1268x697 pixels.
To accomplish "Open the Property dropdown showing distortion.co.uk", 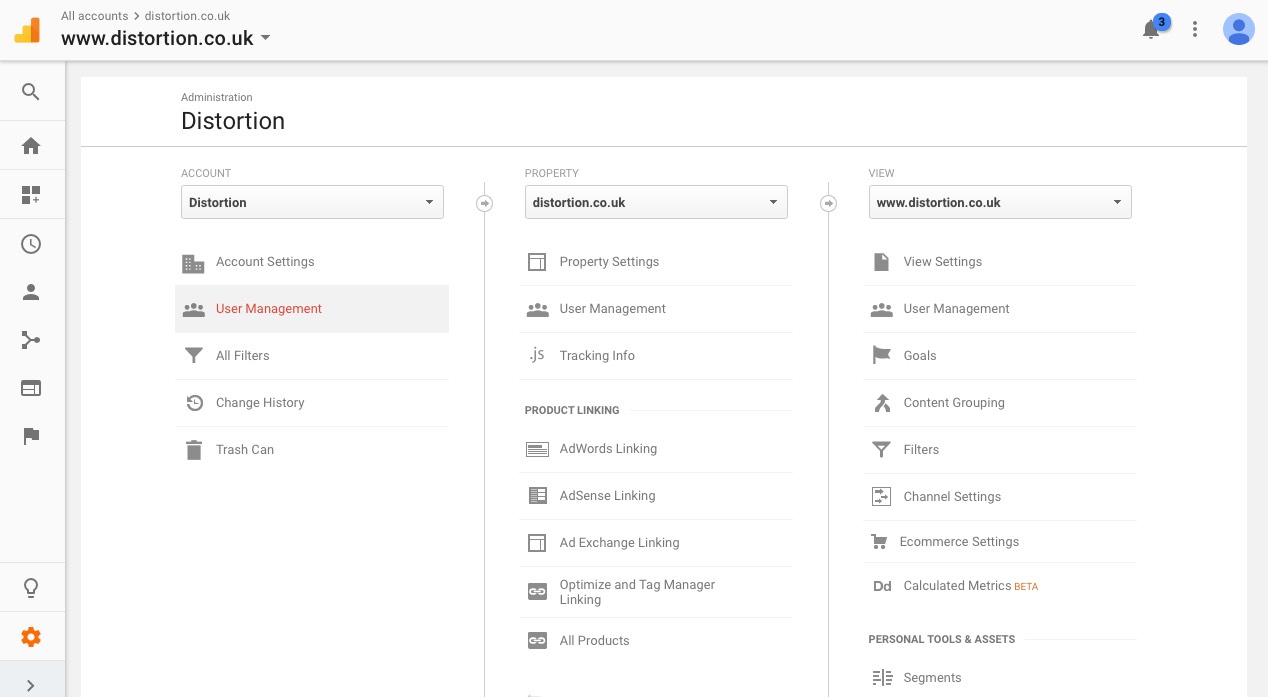I will [656, 202].
